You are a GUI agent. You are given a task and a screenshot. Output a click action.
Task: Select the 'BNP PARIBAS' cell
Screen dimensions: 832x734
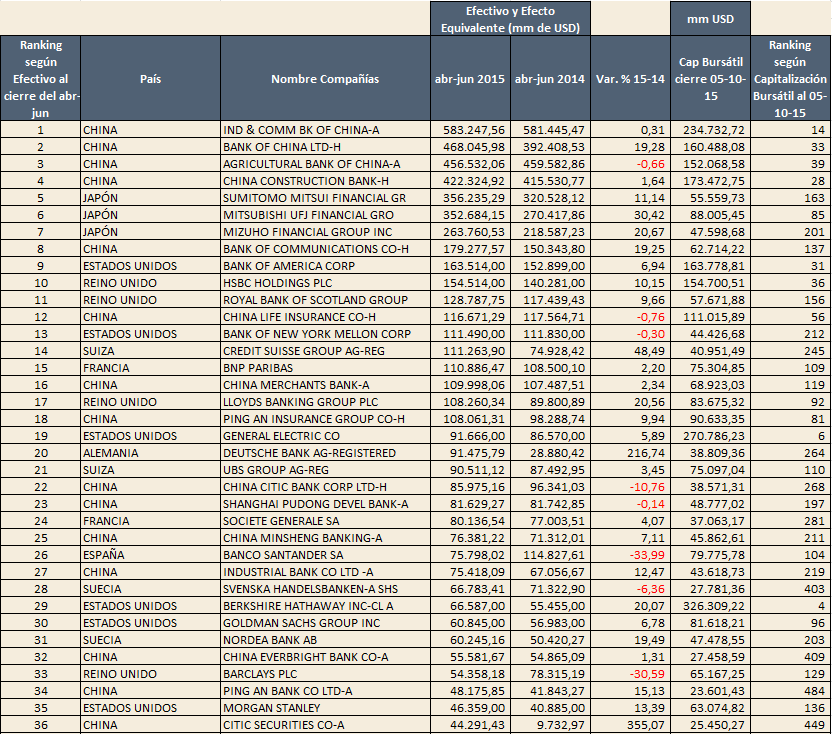325,368
